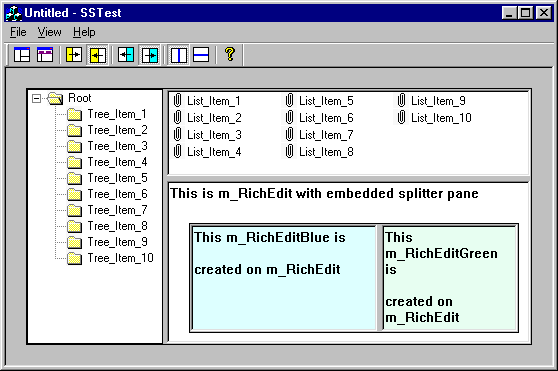Click the paperclip icon of List_Item_2
This screenshot has height=371, width=558.
[x=177, y=118]
